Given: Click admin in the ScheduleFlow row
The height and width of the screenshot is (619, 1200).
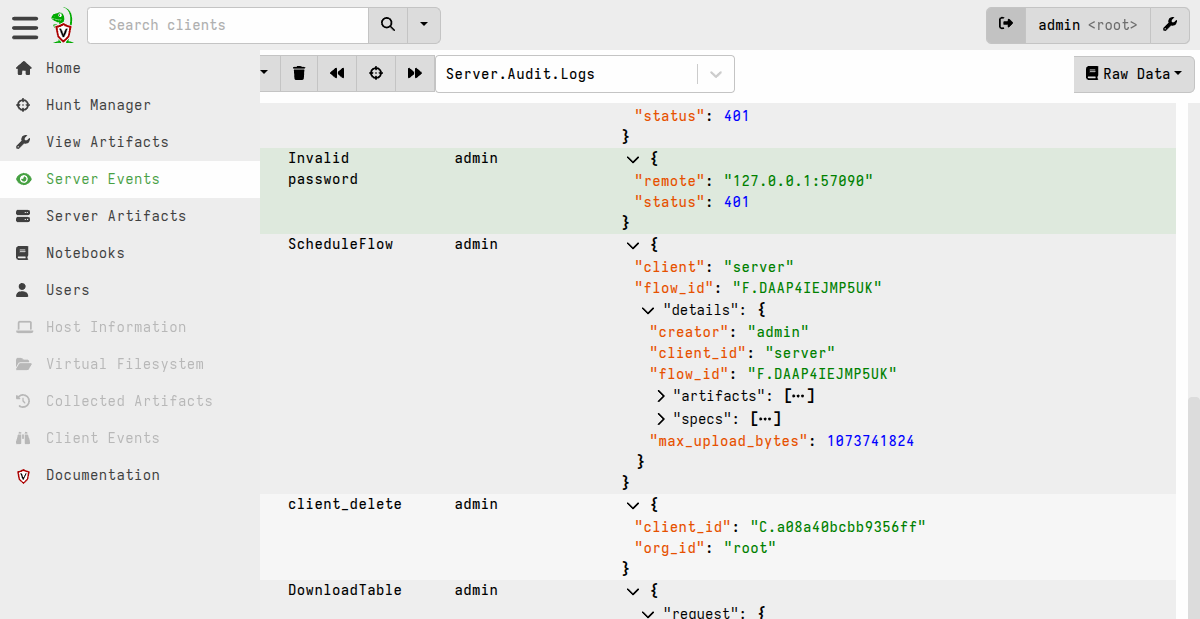Looking at the screenshot, I should 476,244.
